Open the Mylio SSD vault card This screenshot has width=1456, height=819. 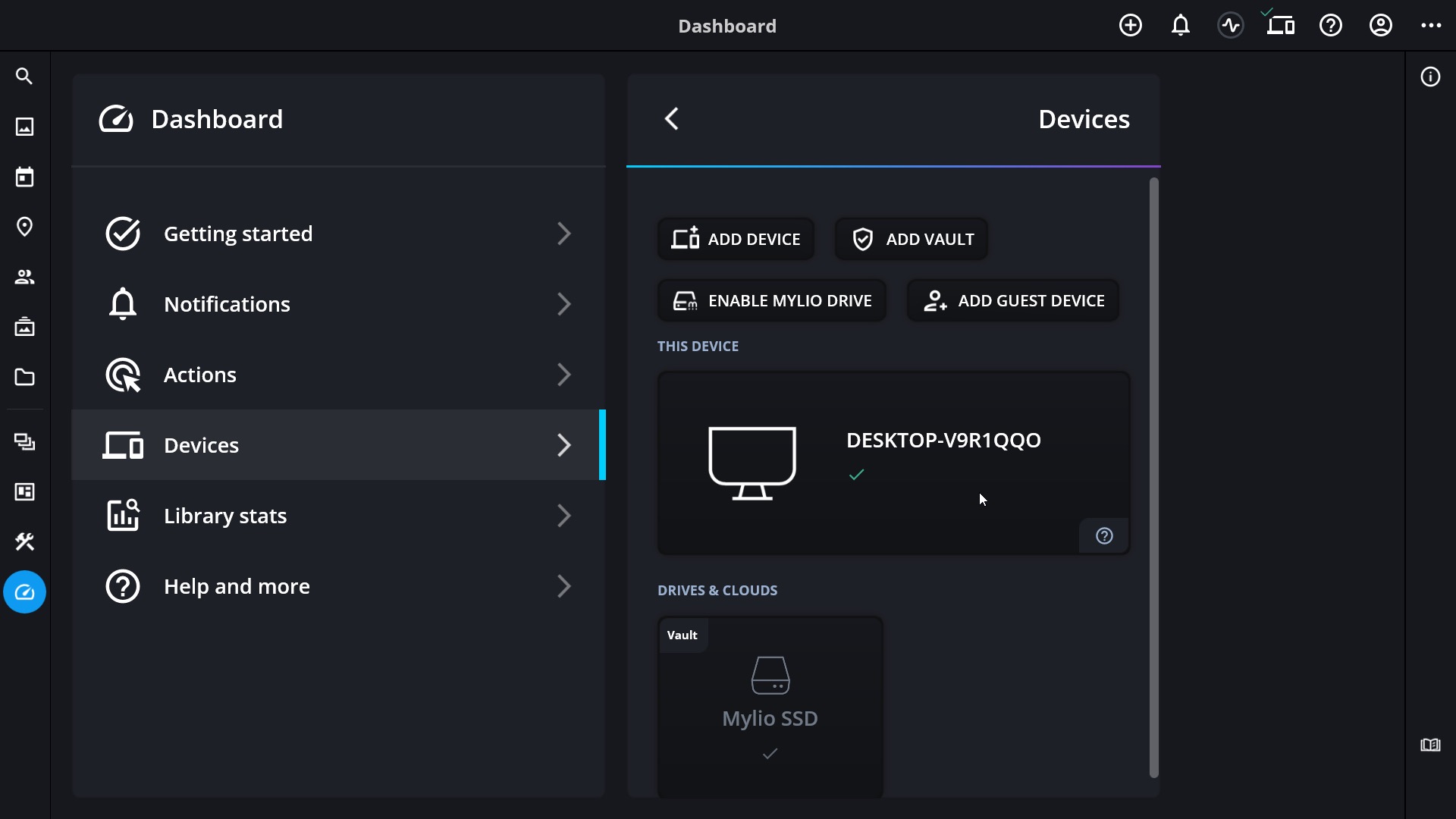click(x=770, y=707)
